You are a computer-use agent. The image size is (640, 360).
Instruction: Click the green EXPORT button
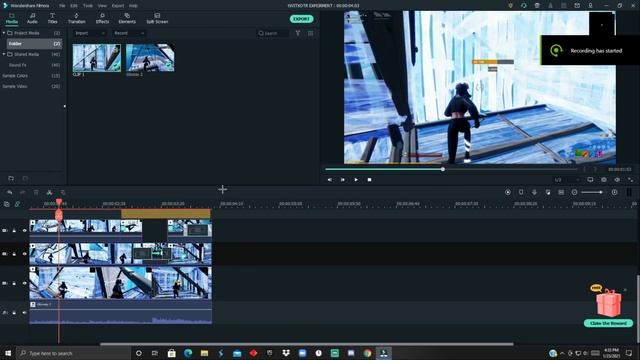point(302,19)
